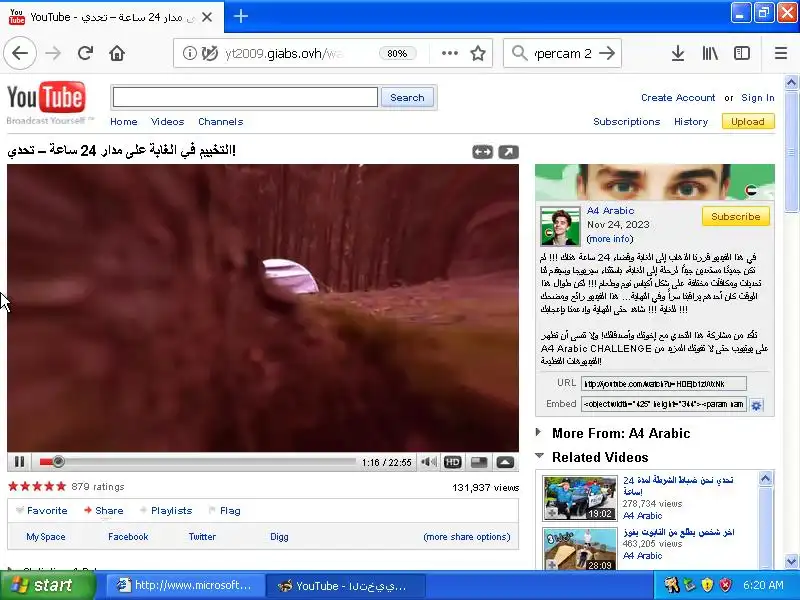
Task: Show site information icon in address bar
Action: pyautogui.click(x=189, y=53)
